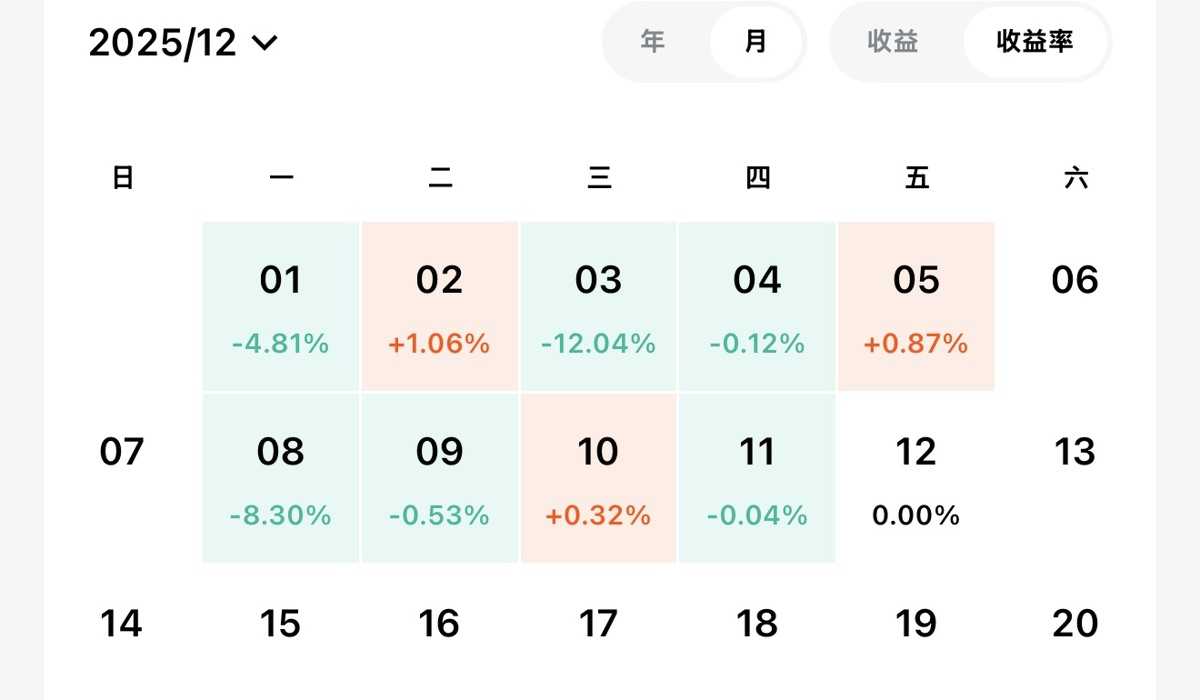Viewport: 1200px width, 700px height.
Task: Open December 01 with -4.81%
Action: click(x=280, y=306)
